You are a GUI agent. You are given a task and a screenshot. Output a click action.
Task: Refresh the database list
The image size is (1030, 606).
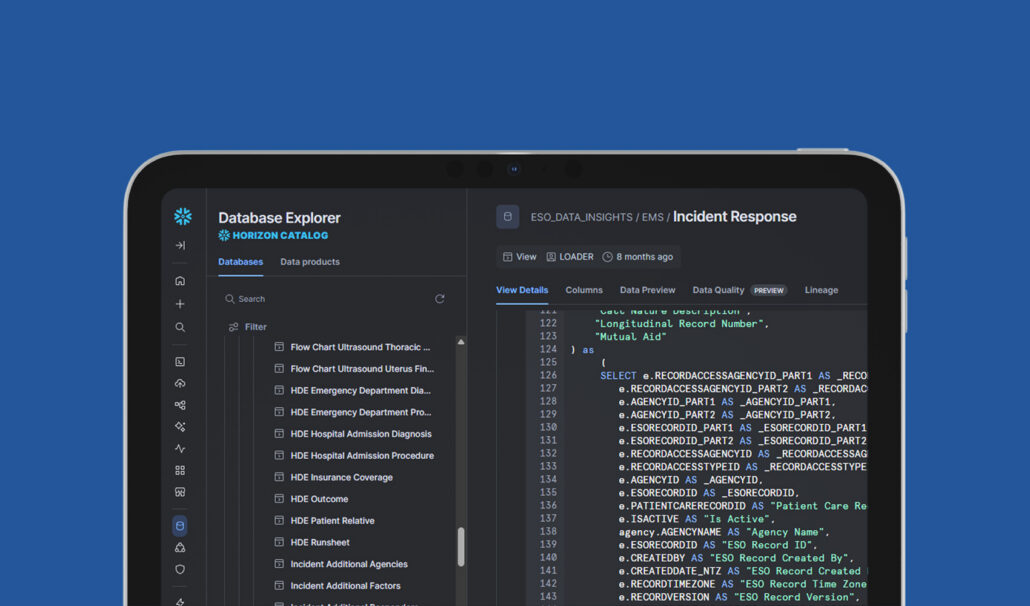439,299
